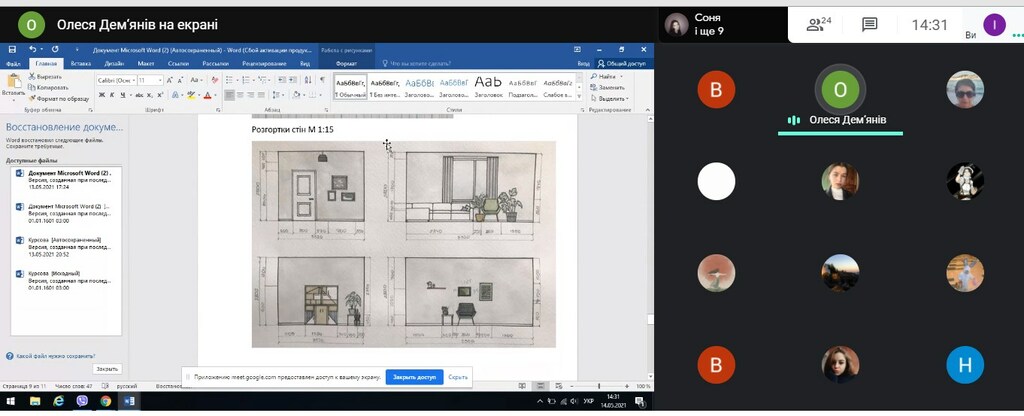
Task: Select recovered file Курсова [Автосохраненный]
Action: 65,240
